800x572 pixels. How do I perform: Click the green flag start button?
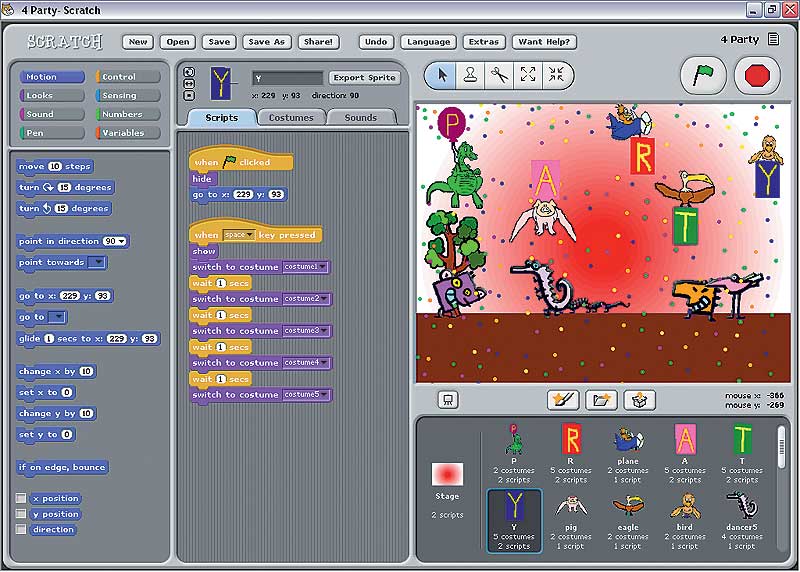coord(704,76)
